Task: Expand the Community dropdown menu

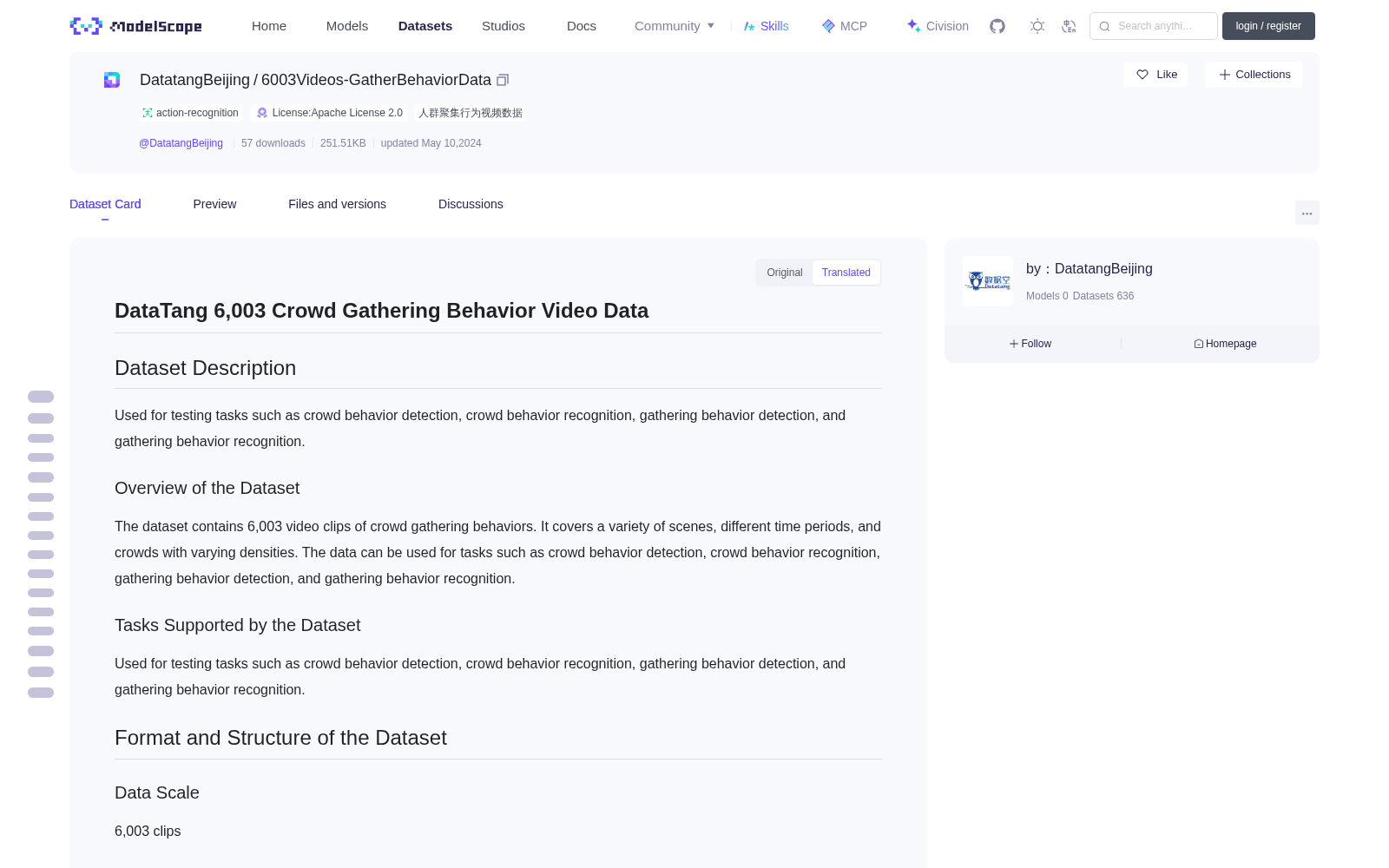Action: click(x=675, y=26)
